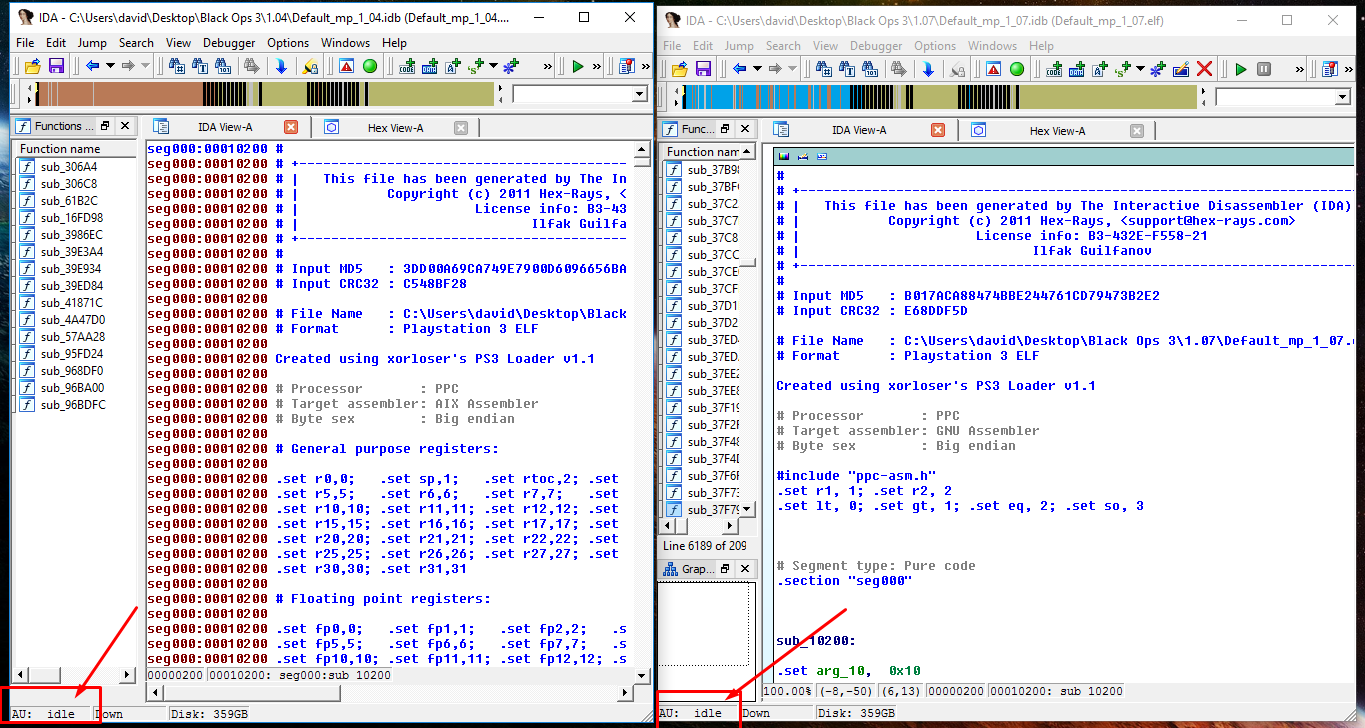
Task: Click green circle icon in right window toolbar
Action: point(1017,69)
